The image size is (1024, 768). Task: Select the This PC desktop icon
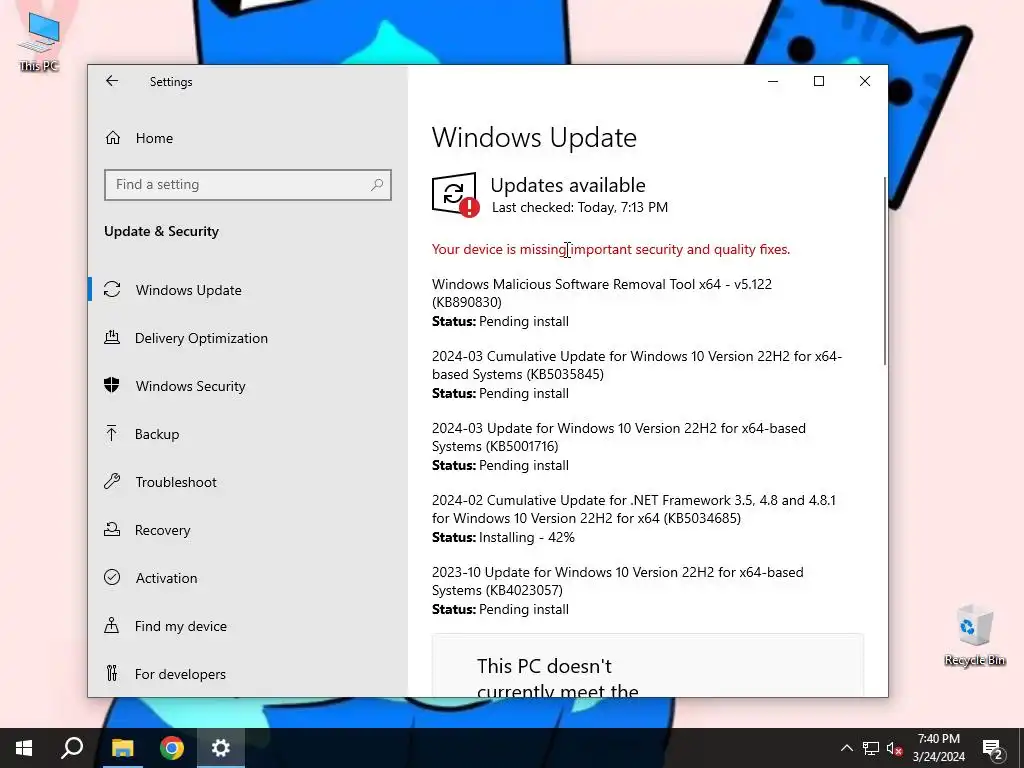tap(39, 40)
